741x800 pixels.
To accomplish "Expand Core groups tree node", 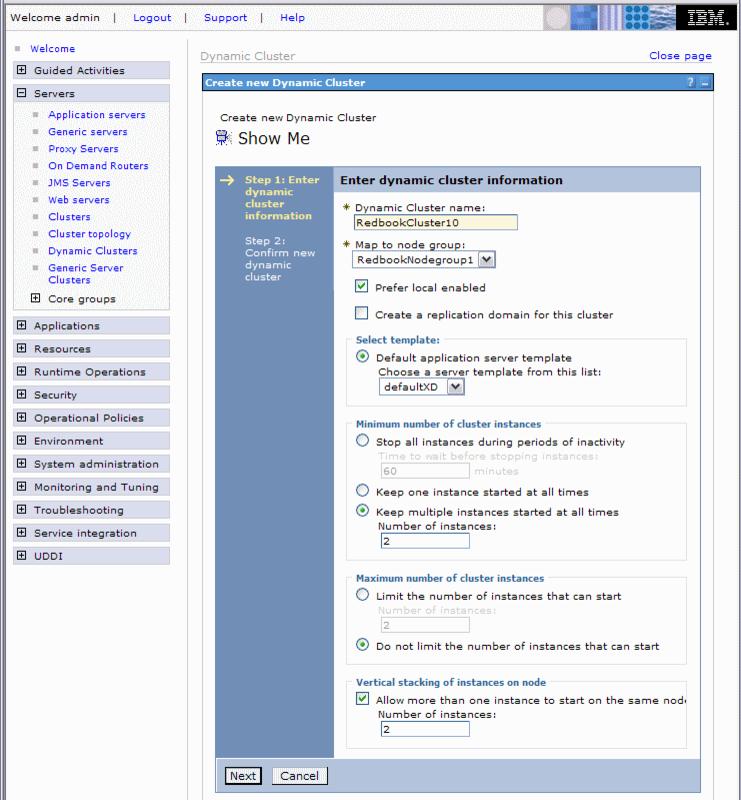I will click(35, 298).
